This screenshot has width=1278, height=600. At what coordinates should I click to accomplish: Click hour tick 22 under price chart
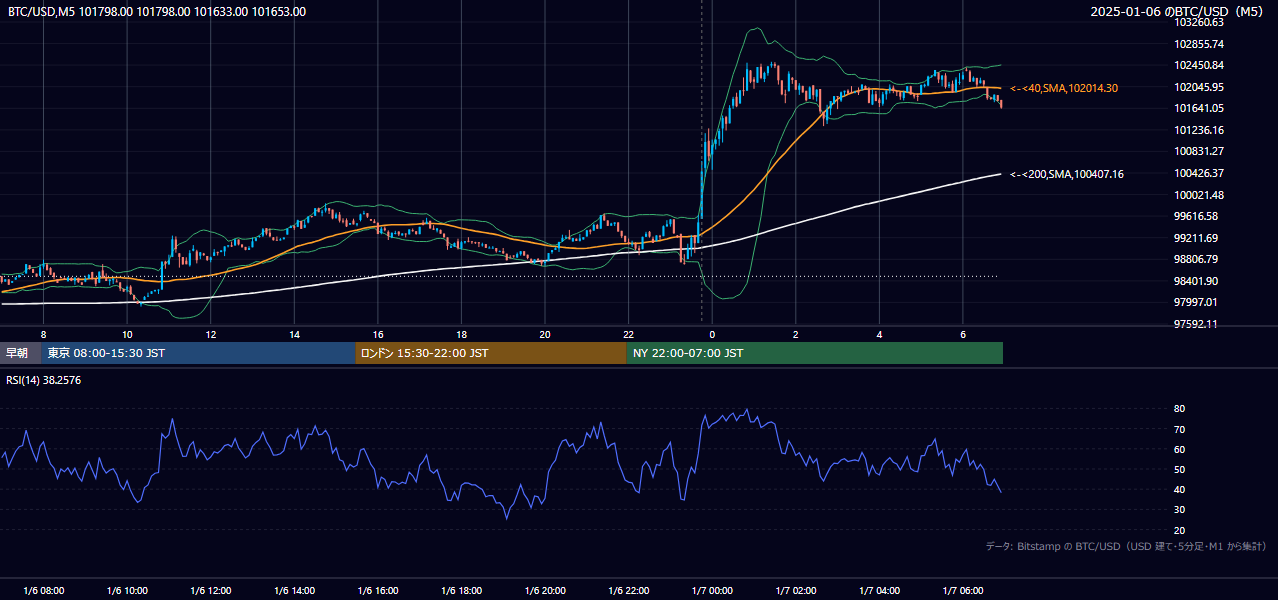pos(628,334)
